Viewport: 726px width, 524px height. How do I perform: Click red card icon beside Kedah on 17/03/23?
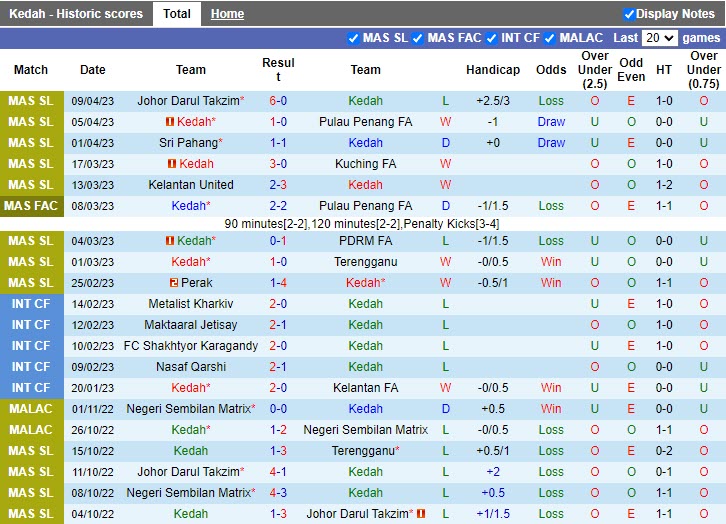(172, 164)
